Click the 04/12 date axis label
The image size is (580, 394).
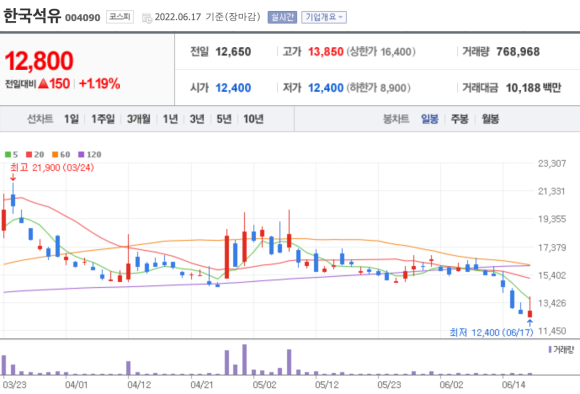[139, 385]
